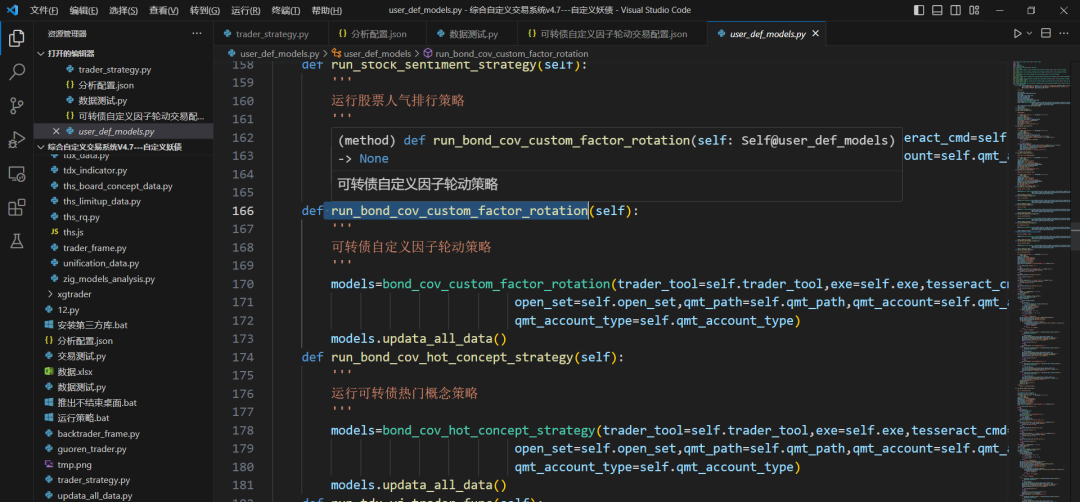Click the editor vertical scrollbar thumb
Screen dimensions: 1080x502
coord(1074,239)
